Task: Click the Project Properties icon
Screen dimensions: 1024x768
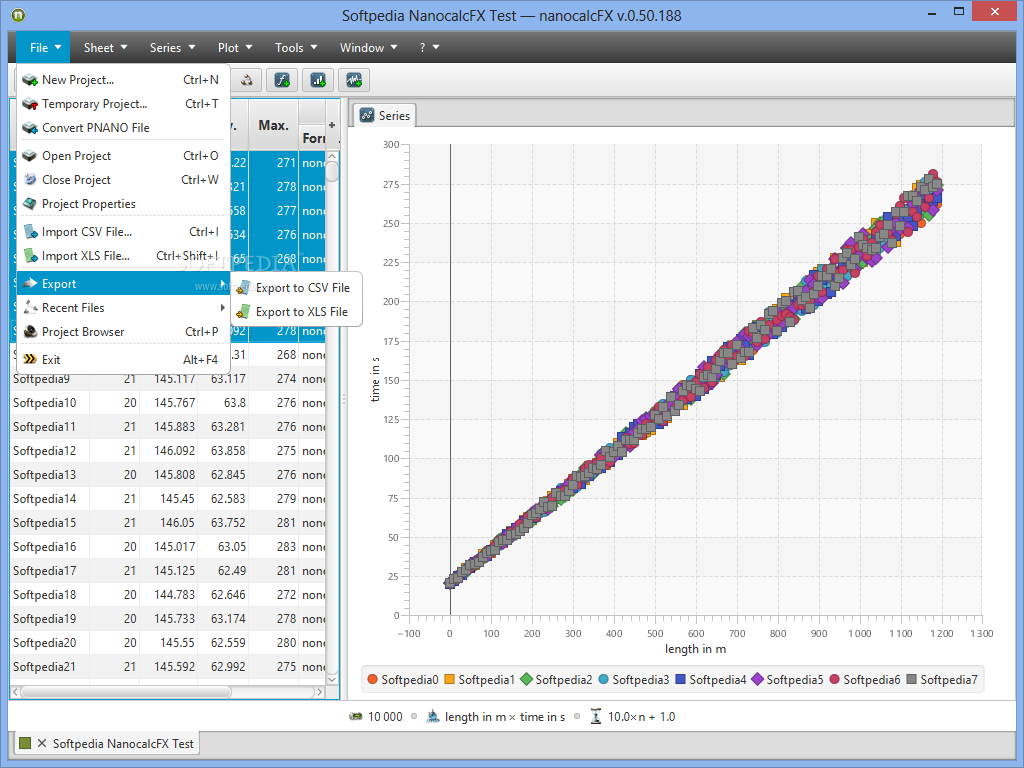Action: 30,204
